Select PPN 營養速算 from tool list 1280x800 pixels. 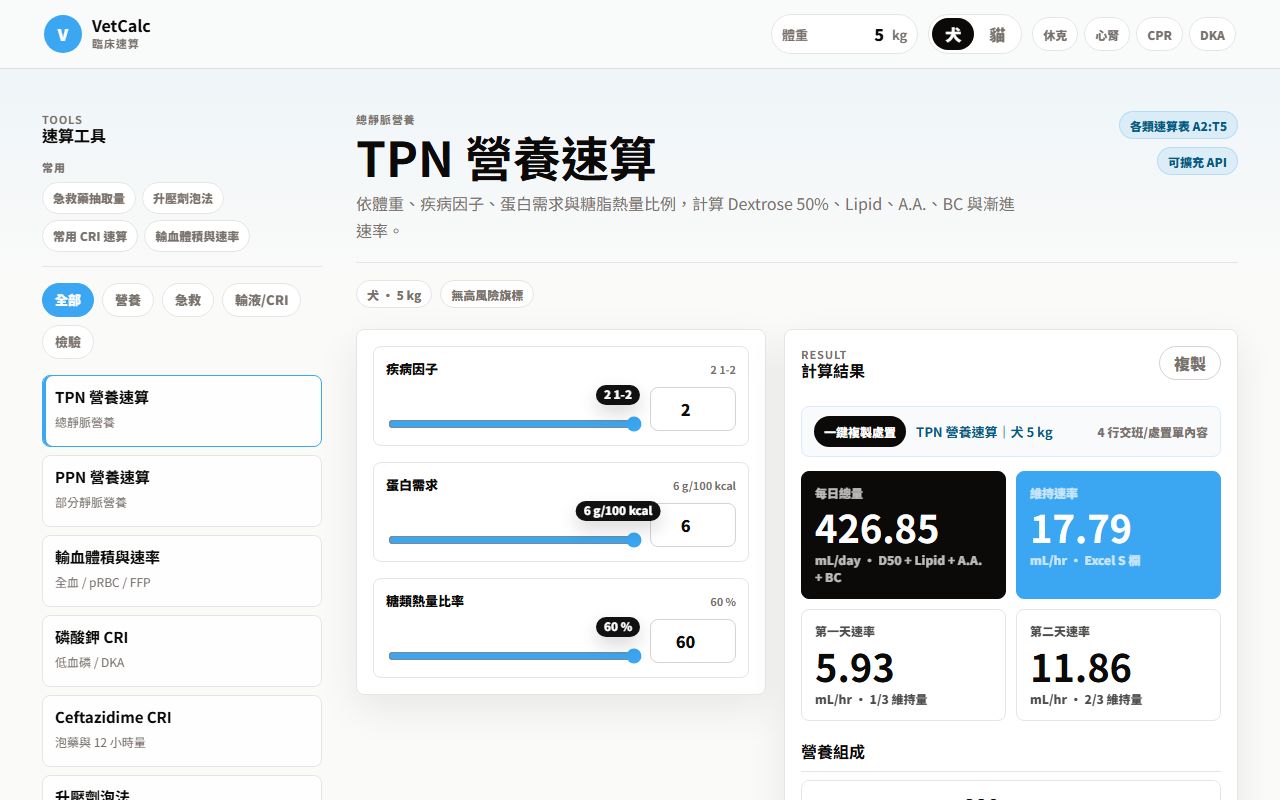pos(182,490)
